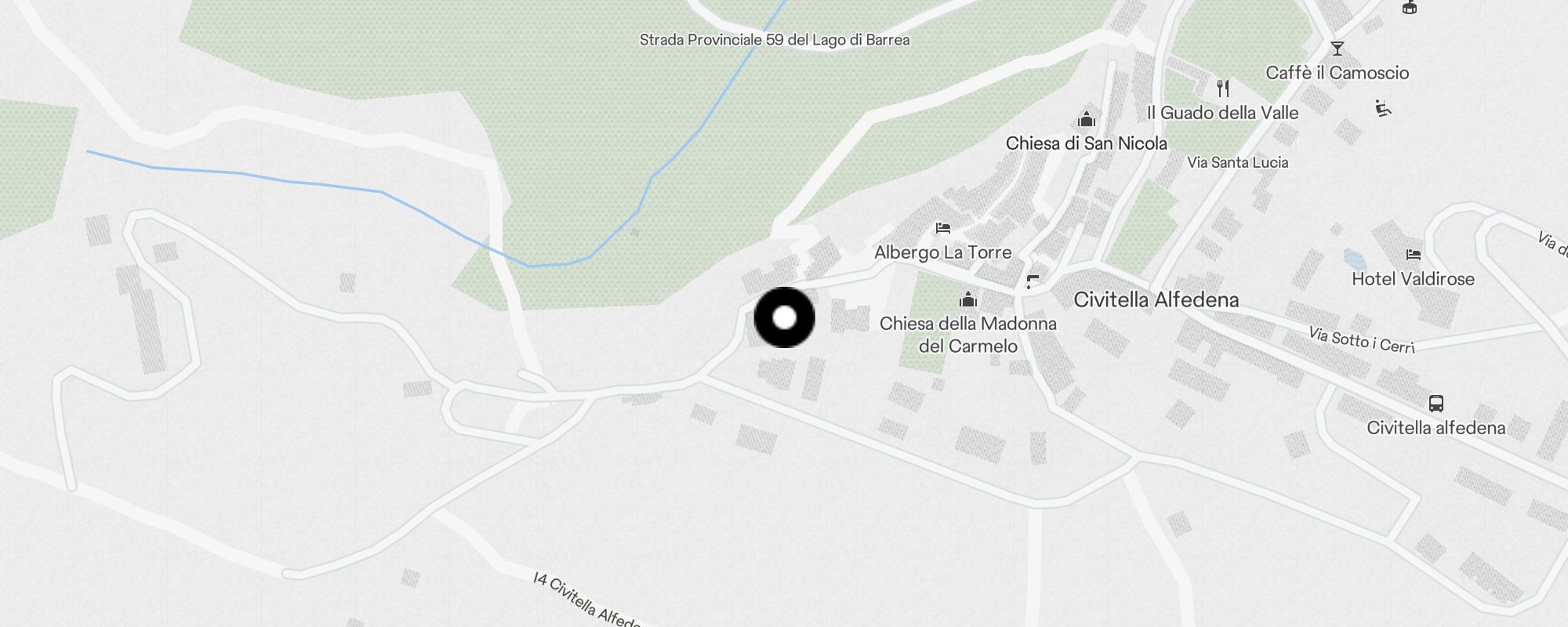Viewport: 1568px width, 627px height.
Task: Click the Hotel Valdirose label
Action: click(1414, 279)
